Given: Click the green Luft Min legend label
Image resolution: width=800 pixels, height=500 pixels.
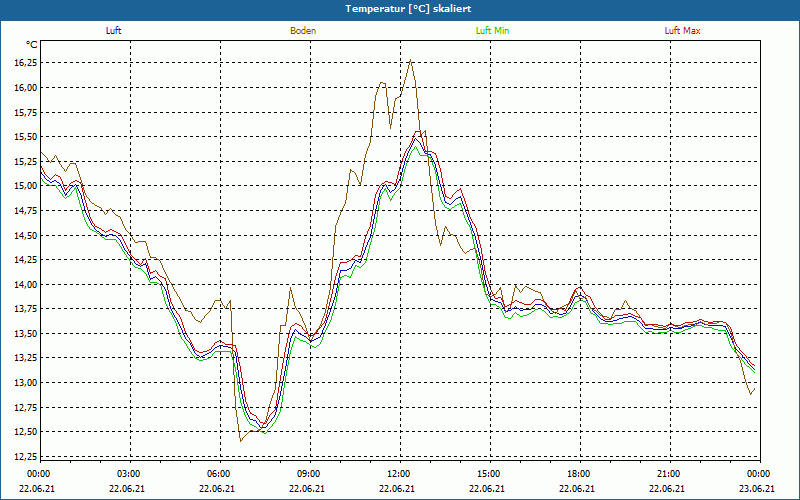Looking at the screenshot, I should pyautogui.click(x=492, y=31).
